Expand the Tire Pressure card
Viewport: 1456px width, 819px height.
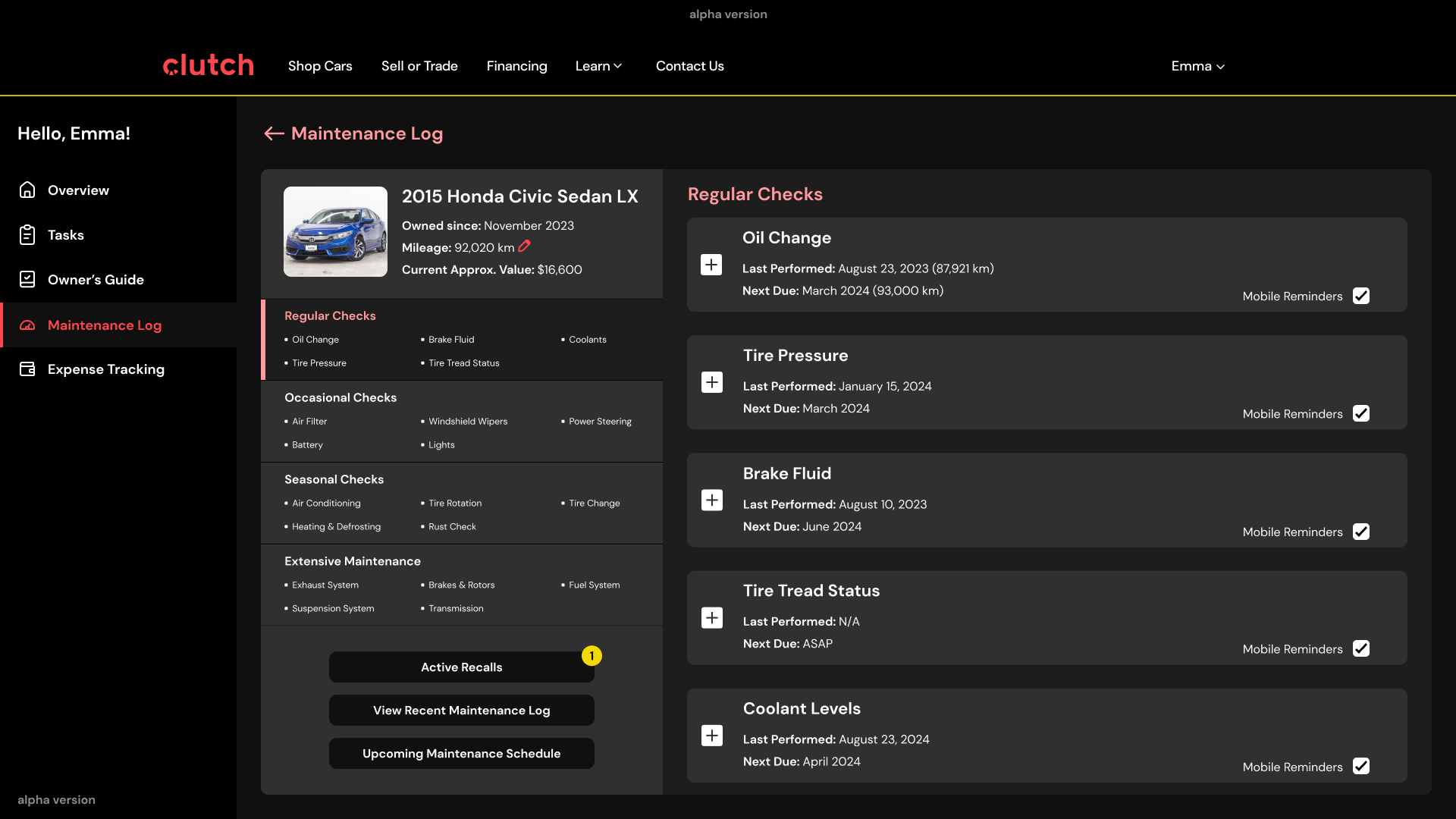point(712,382)
